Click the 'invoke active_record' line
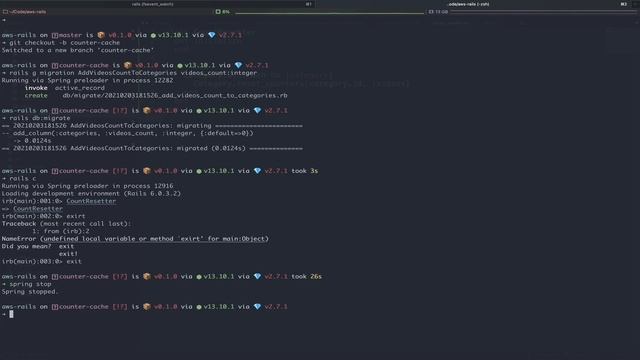Viewport: 640px width, 360px height. [x=64, y=88]
